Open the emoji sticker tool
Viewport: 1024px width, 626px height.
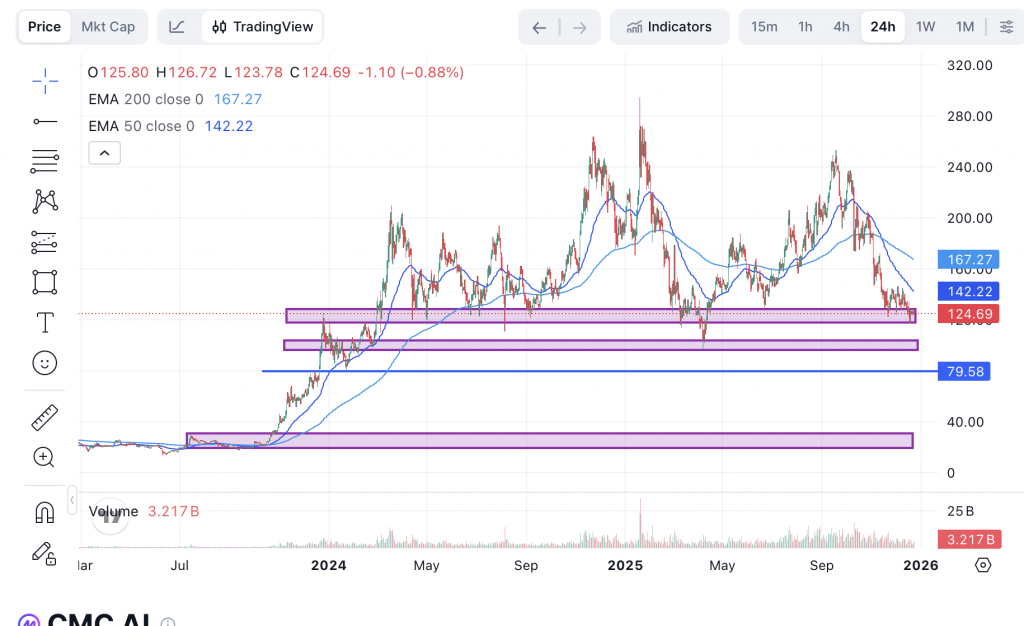[x=44, y=363]
